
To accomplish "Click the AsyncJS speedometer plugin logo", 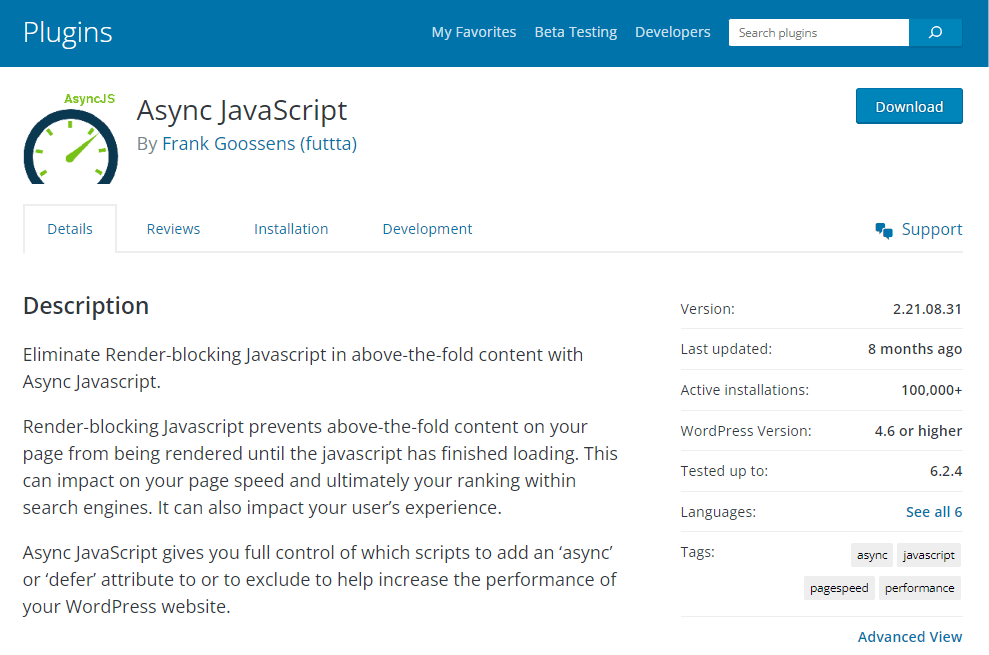I will point(71,138).
